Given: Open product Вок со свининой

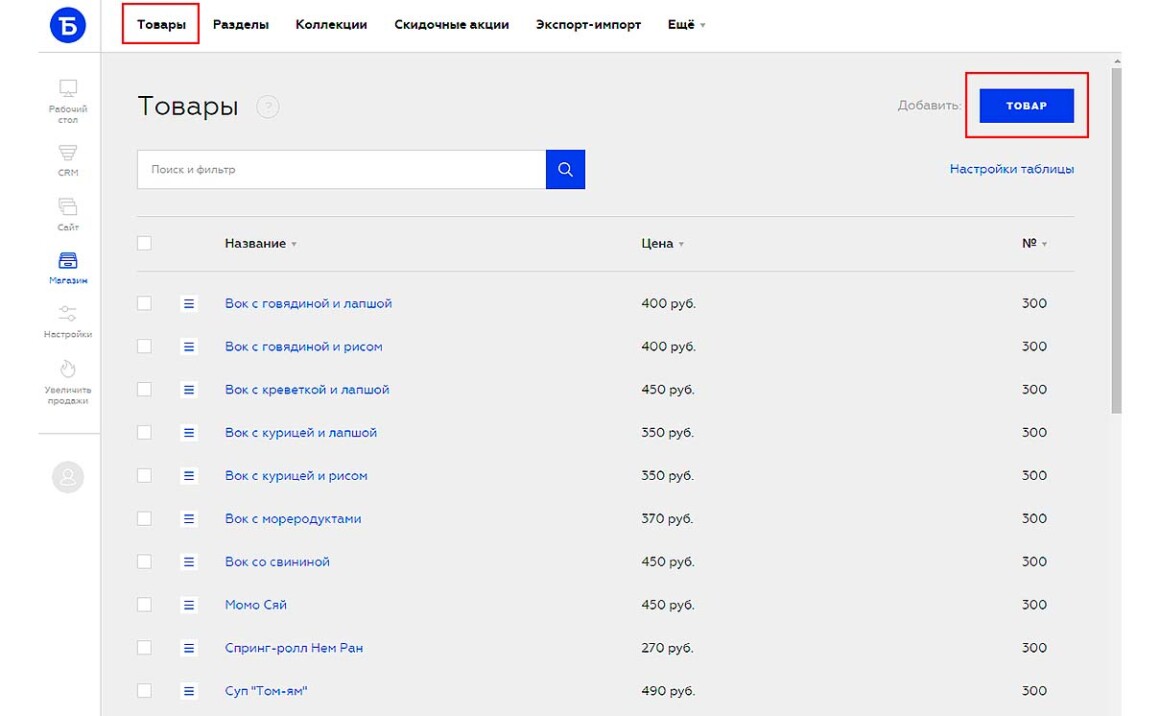Looking at the screenshot, I should pos(277,561).
